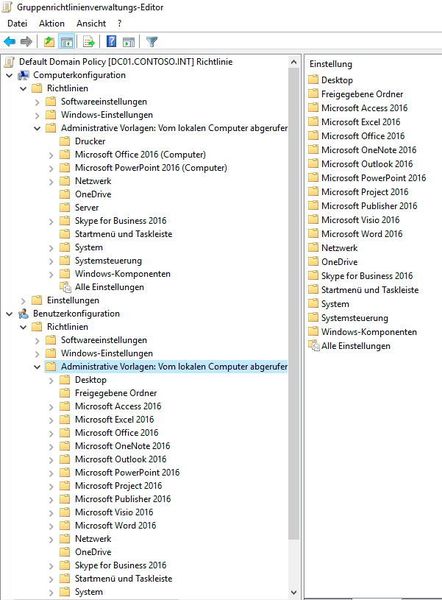Screen dimensions: 442x600
Task: Open Microsoft PowerPoint 2016 in right pane
Action: tap(373, 178)
